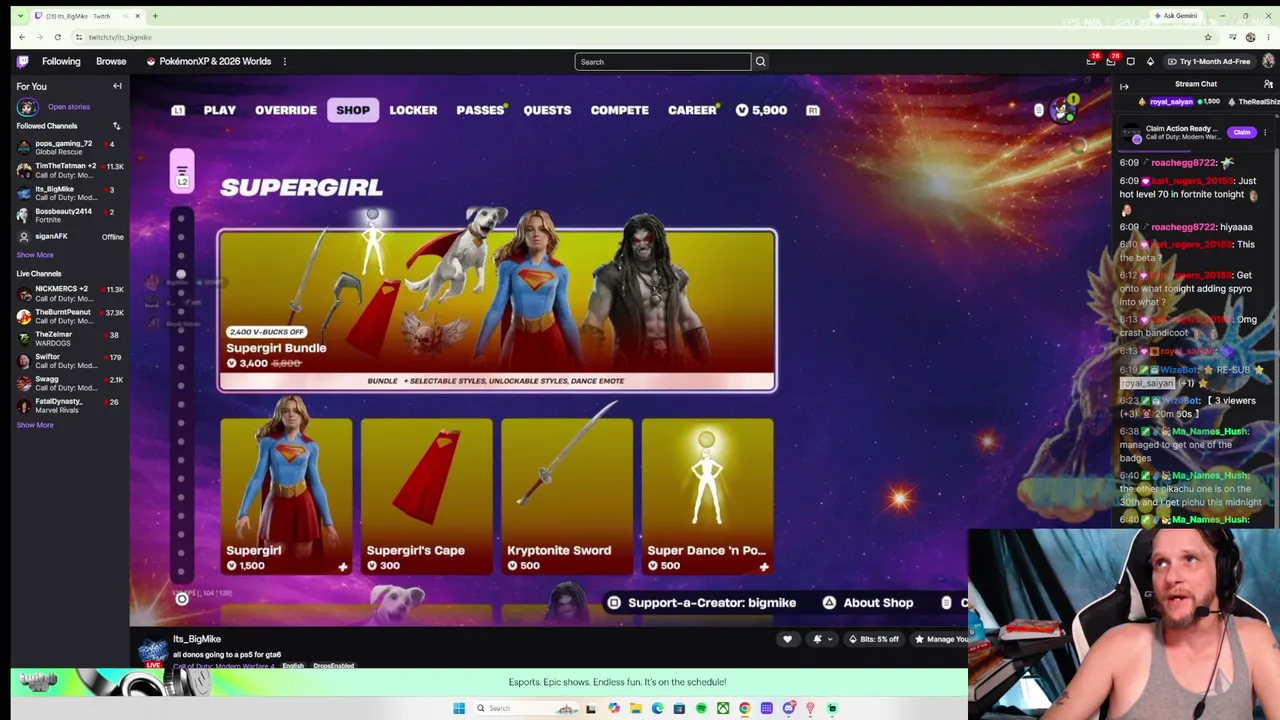Screen dimensions: 1280x720
Task: Open the Bits: 5% off button
Action: [x=874, y=639]
